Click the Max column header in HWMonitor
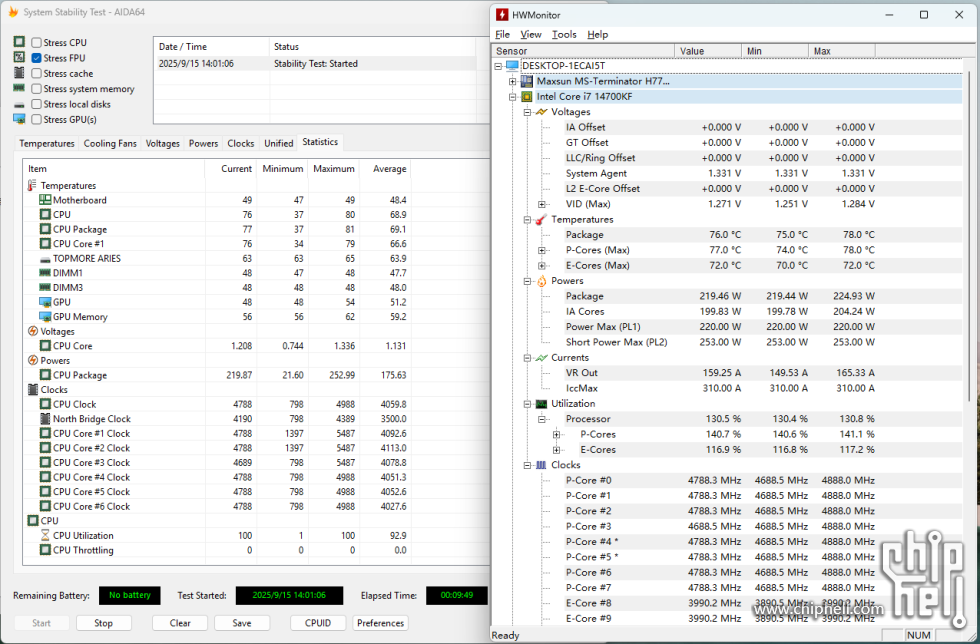The width and height of the screenshot is (980, 644). click(842, 51)
